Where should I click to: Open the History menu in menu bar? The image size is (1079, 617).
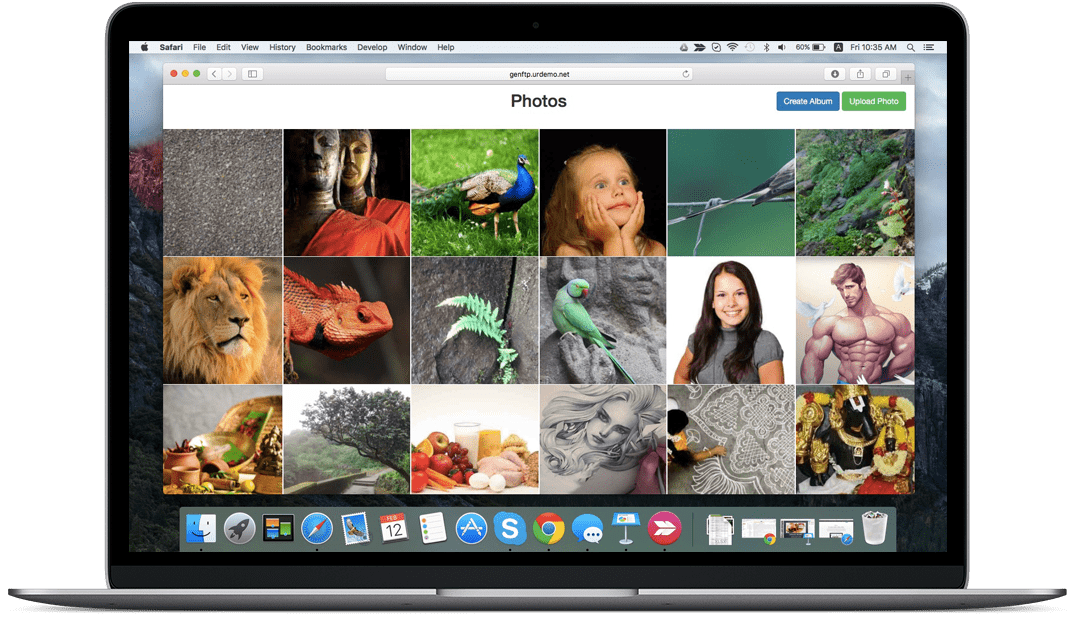pyautogui.click(x=282, y=47)
